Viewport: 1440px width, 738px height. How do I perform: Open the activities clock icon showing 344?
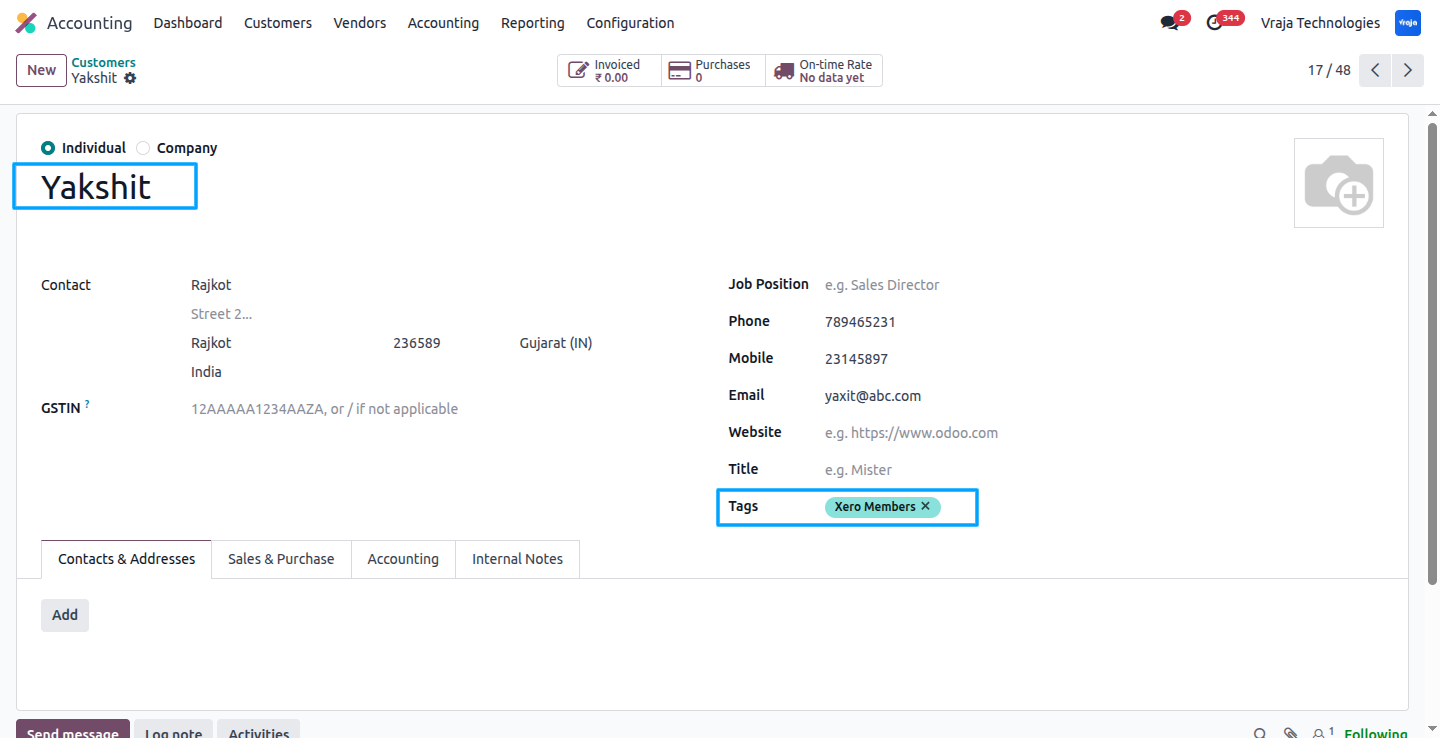(x=1215, y=23)
